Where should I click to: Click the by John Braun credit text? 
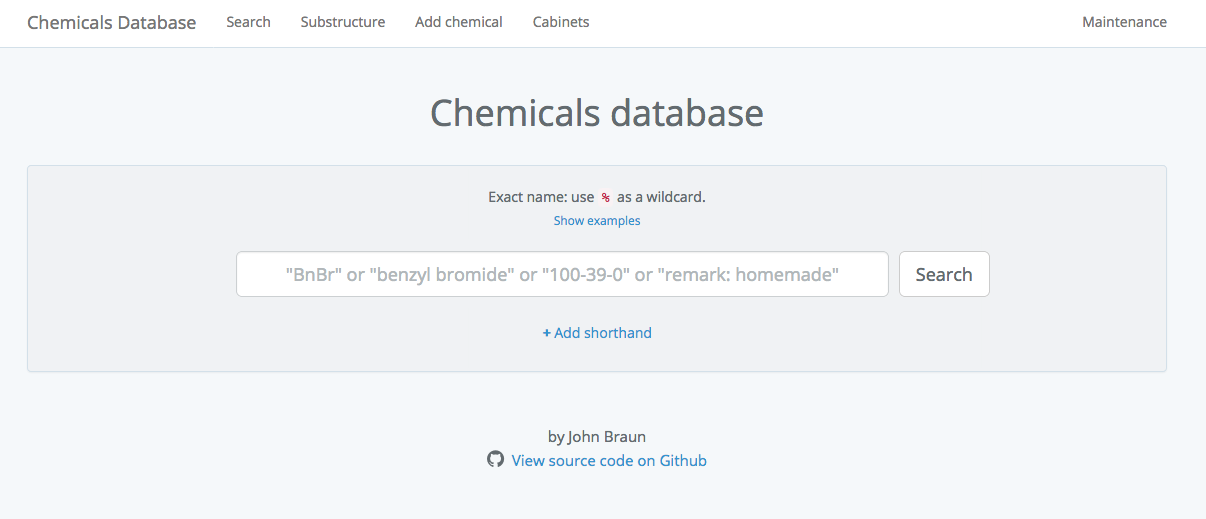coord(597,436)
